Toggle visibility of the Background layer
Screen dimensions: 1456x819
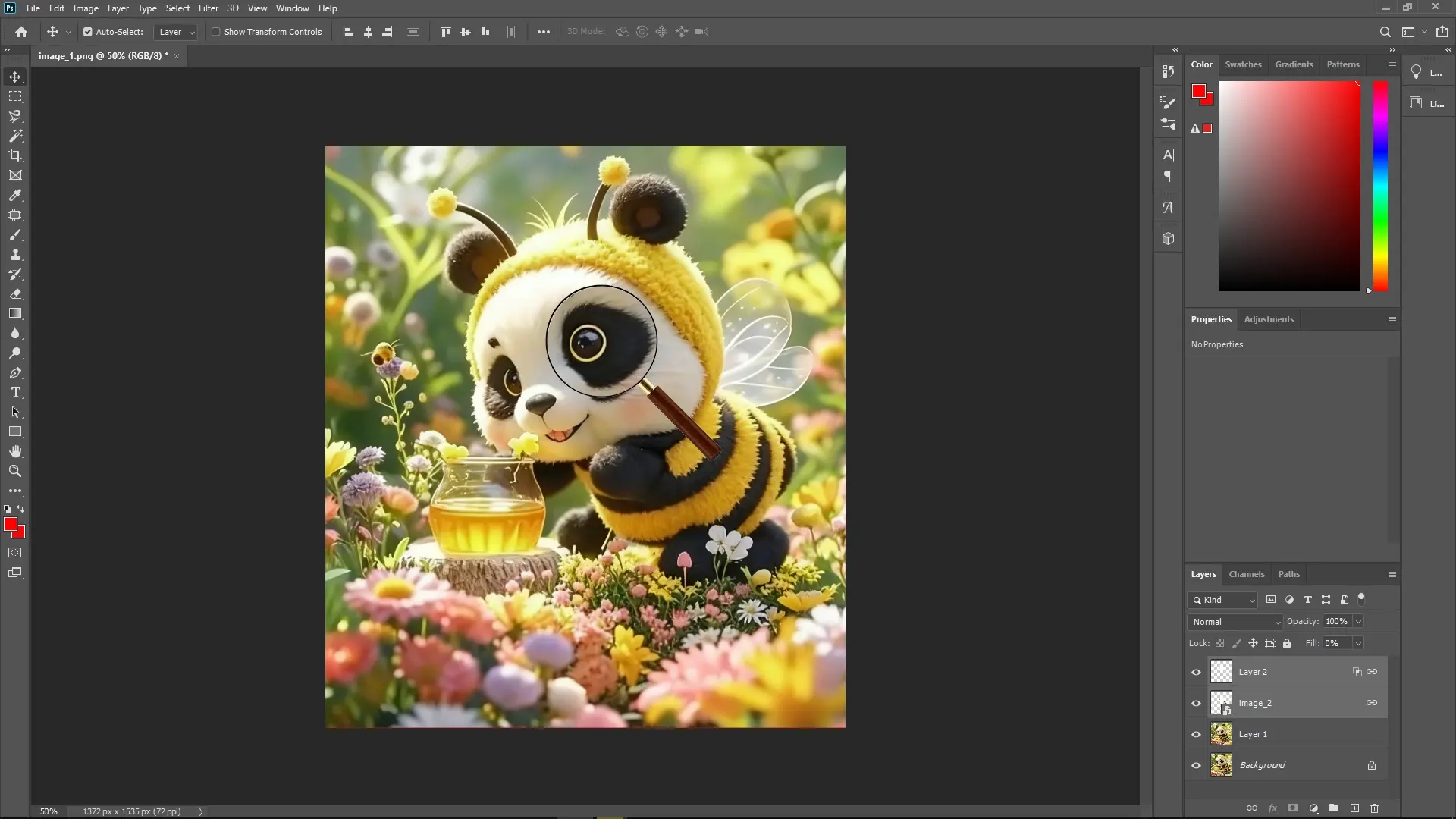(x=1196, y=765)
